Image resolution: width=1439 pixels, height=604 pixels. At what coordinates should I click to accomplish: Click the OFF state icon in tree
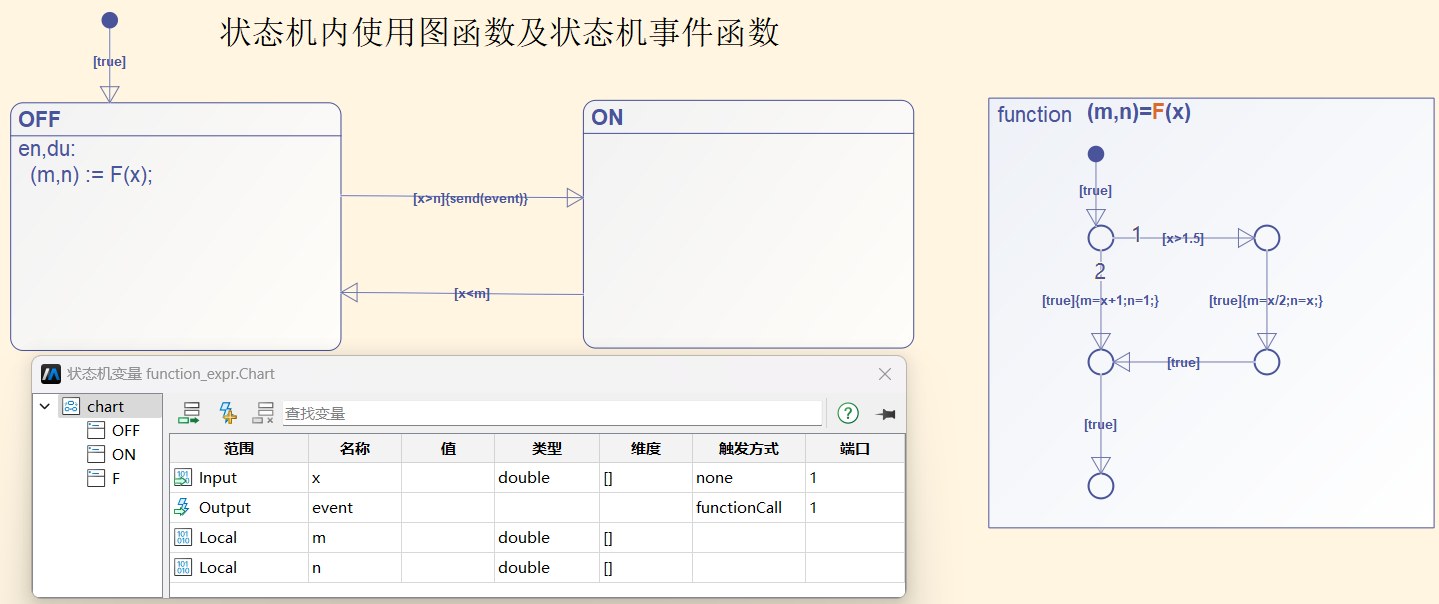click(x=96, y=430)
